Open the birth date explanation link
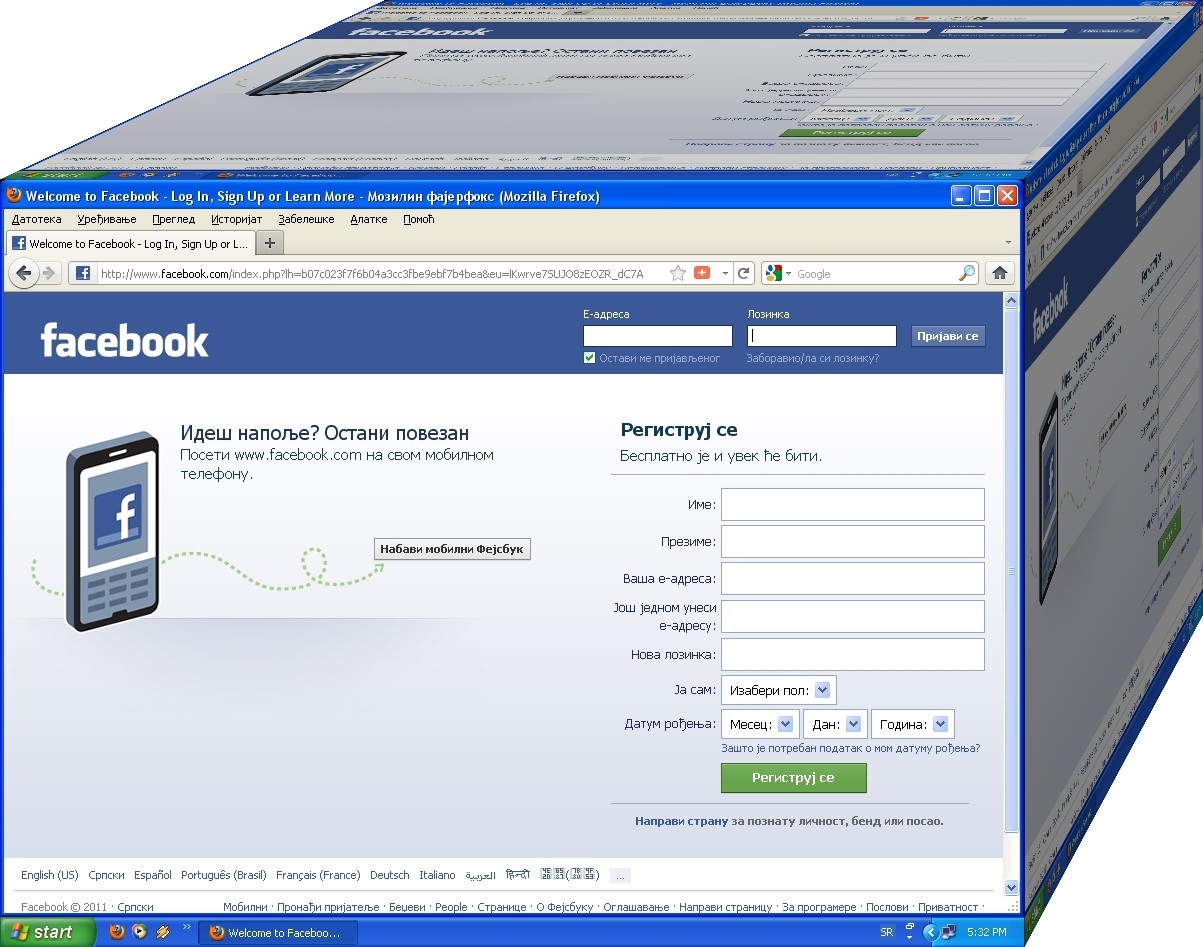 [x=850, y=748]
